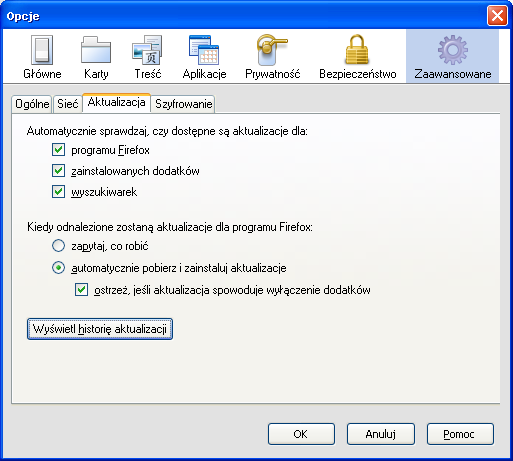Switch to the Sieć tab
The width and height of the screenshot is (513, 461).
tap(67, 104)
